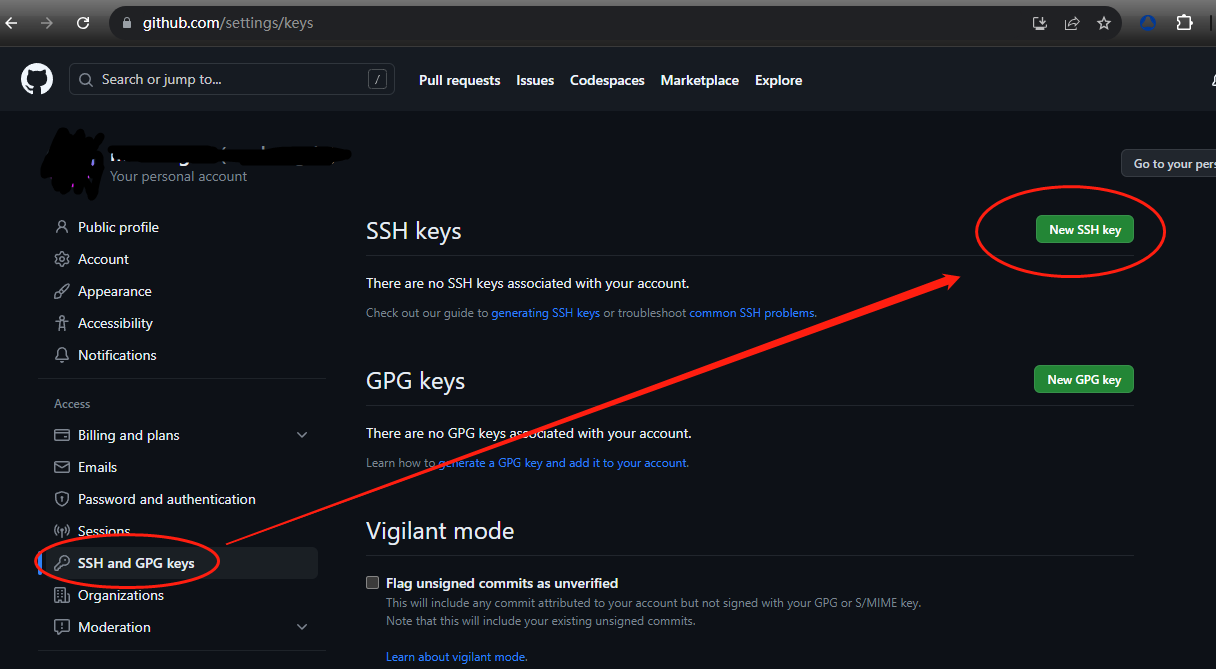Click the Vigilant mode heading

[x=440, y=531]
